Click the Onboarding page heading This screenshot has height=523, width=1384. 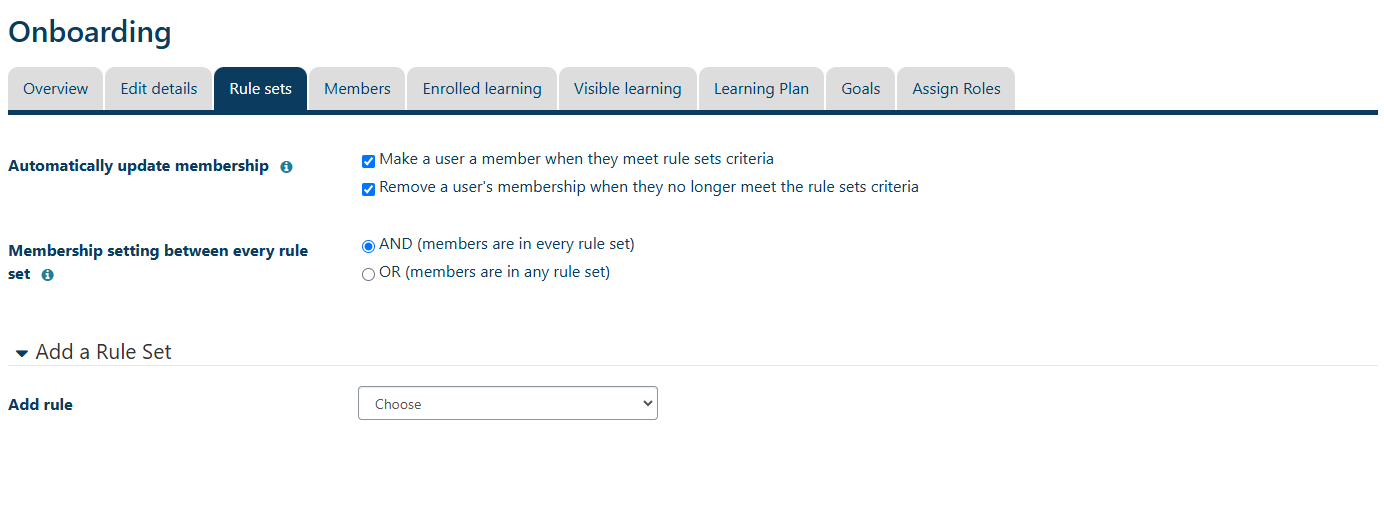coord(90,32)
